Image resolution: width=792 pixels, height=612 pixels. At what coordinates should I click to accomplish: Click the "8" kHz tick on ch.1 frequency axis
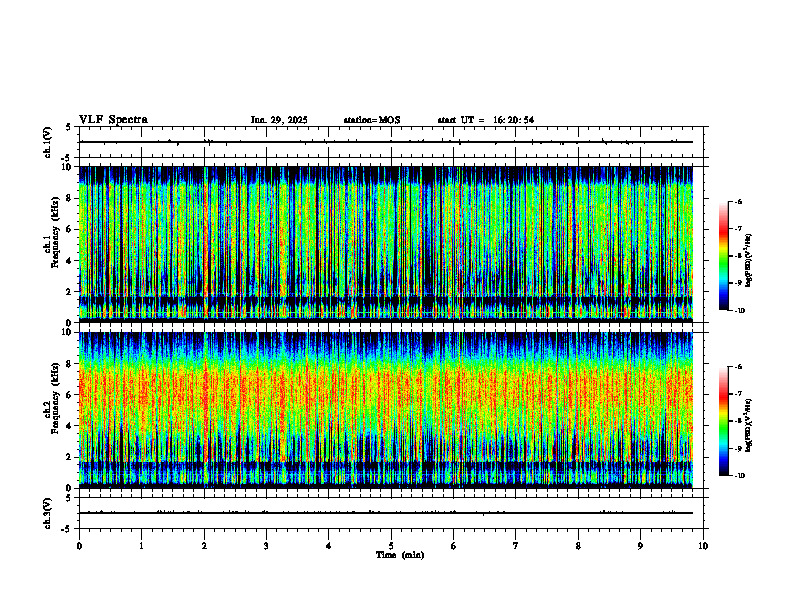click(70, 198)
